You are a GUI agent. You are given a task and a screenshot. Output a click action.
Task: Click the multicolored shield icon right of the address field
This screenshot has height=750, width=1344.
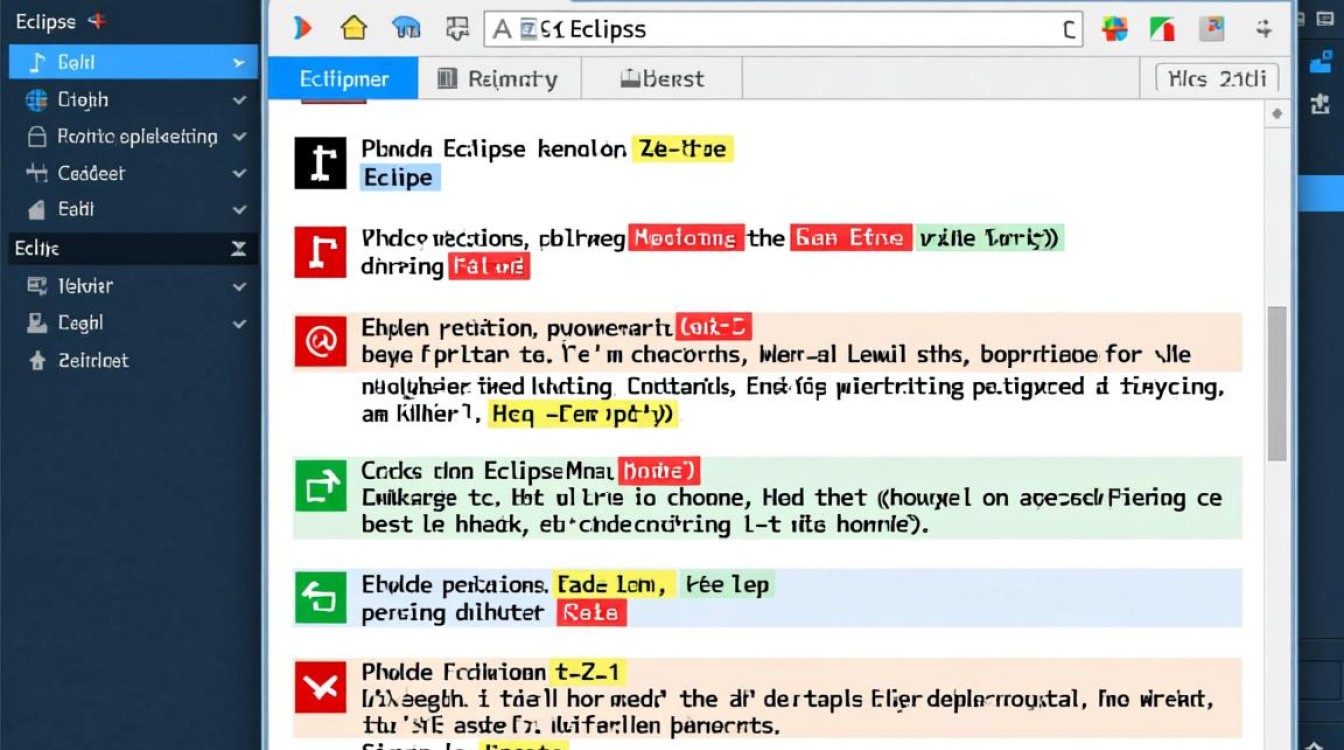(1115, 29)
